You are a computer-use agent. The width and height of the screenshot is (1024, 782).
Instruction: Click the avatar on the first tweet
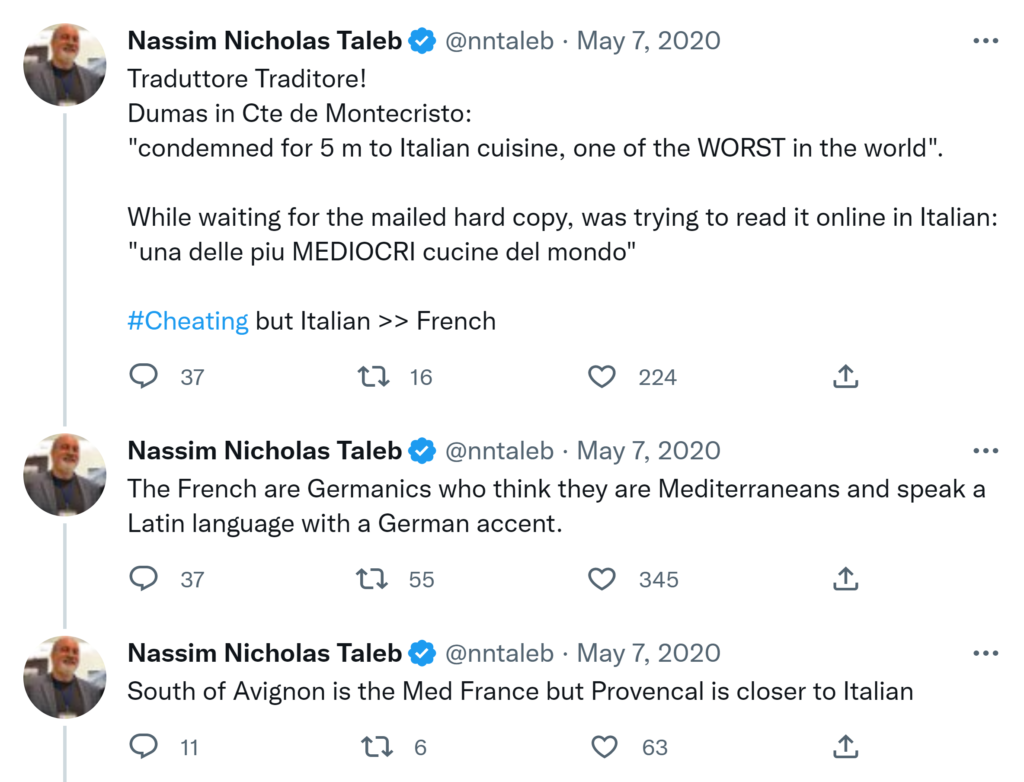(65, 64)
